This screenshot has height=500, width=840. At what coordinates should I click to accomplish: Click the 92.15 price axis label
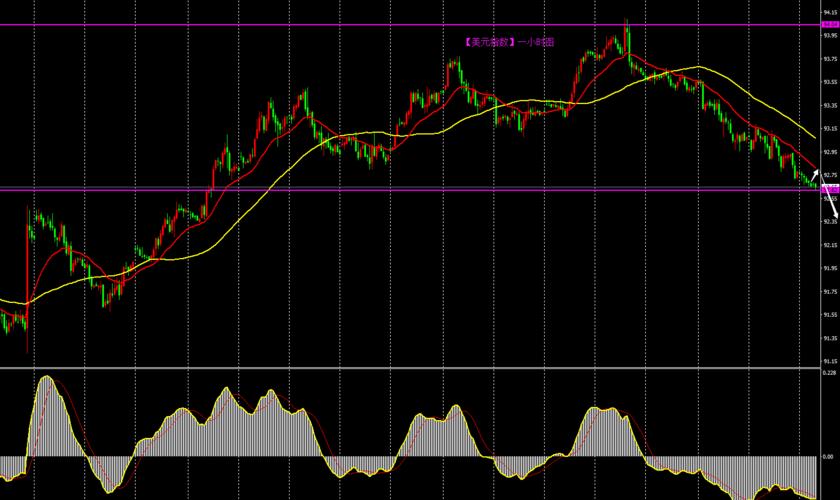point(829,244)
